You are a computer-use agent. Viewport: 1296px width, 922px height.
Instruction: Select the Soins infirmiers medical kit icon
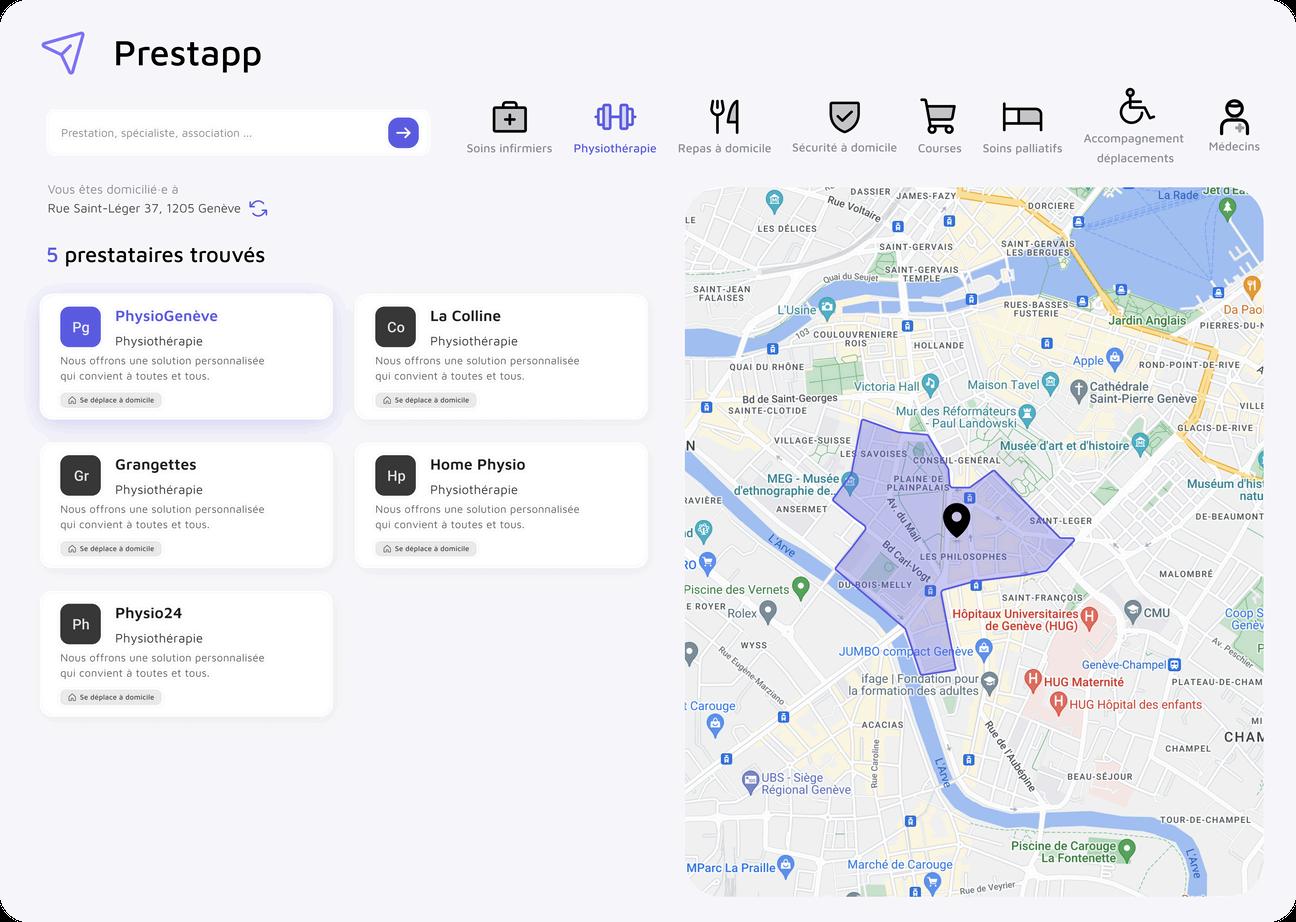click(509, 117)
